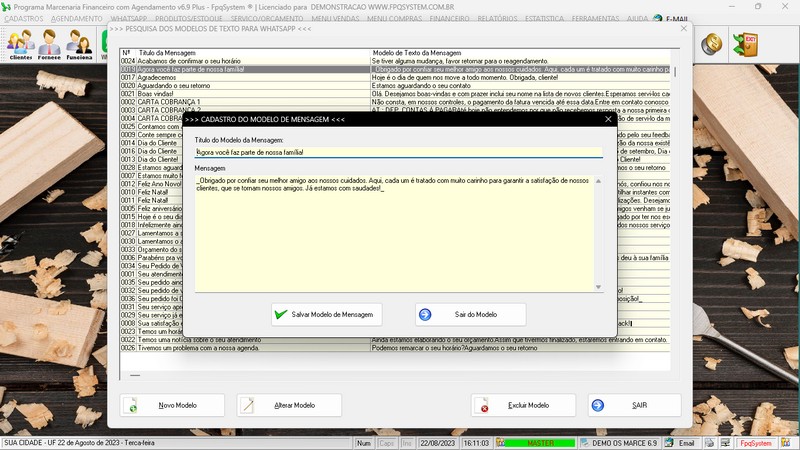Click the new document icon on Novo Modelo
Screen dimensions: 800x450
click(x=131, y=405)
